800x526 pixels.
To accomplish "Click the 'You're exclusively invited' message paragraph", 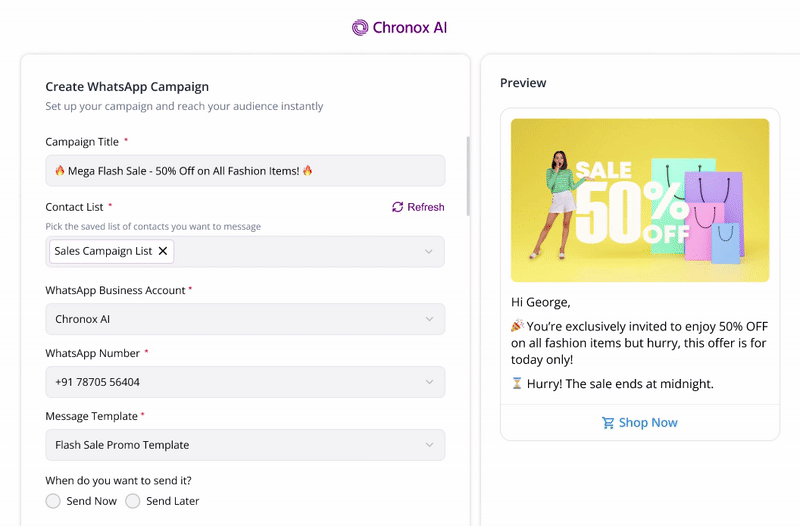I will 639,343.
